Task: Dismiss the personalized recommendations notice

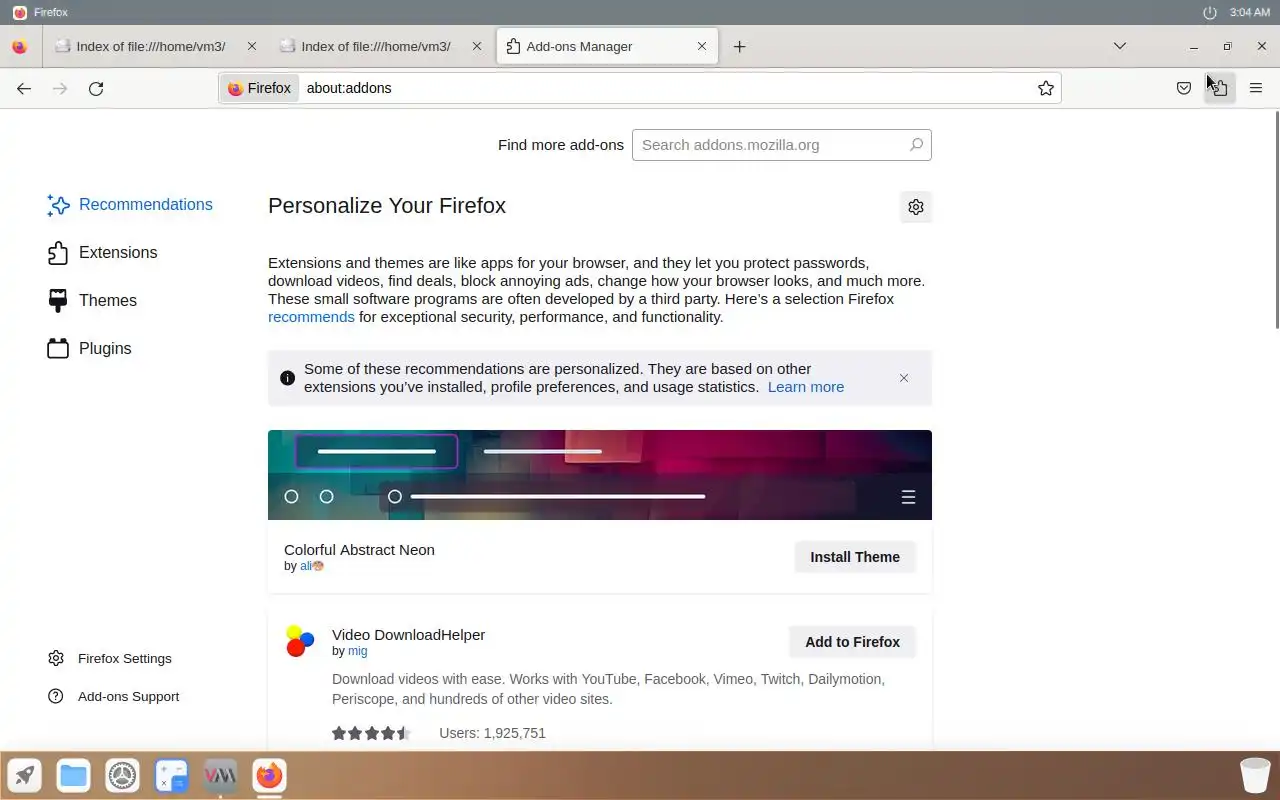Action: pos(904,378)
